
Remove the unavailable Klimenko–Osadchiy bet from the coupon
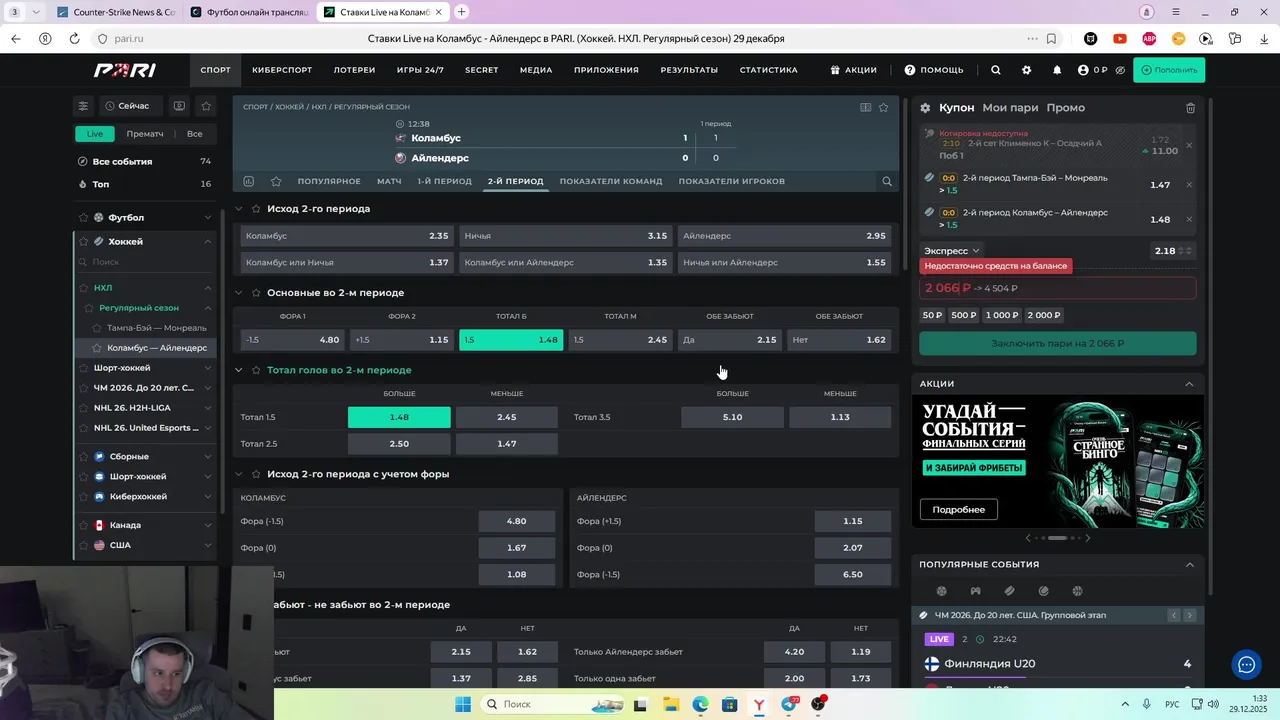(x=1189, y=146)
